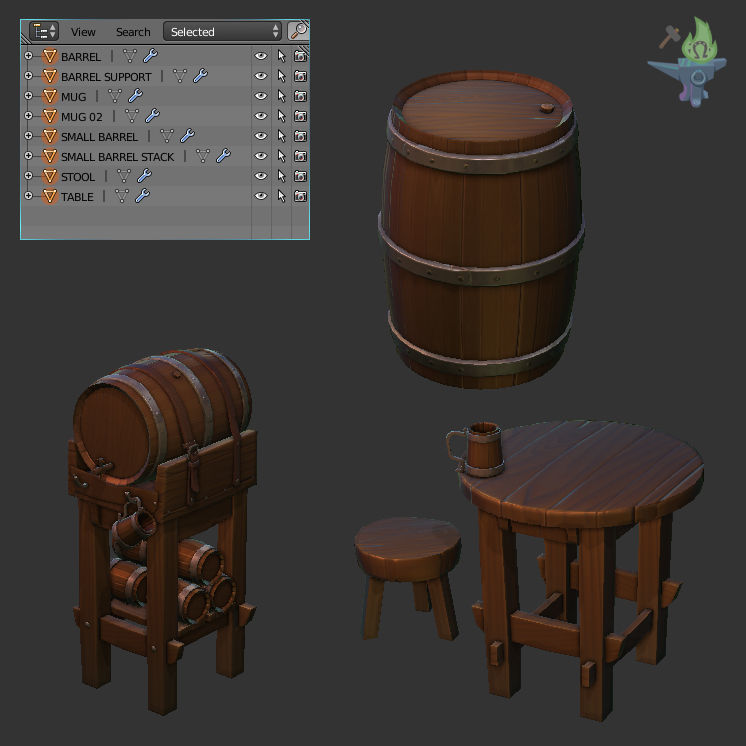Screen dimensions: 746x746
Task: Click the outliner search filter magnifier icon
Action: [x=299, y=31]
